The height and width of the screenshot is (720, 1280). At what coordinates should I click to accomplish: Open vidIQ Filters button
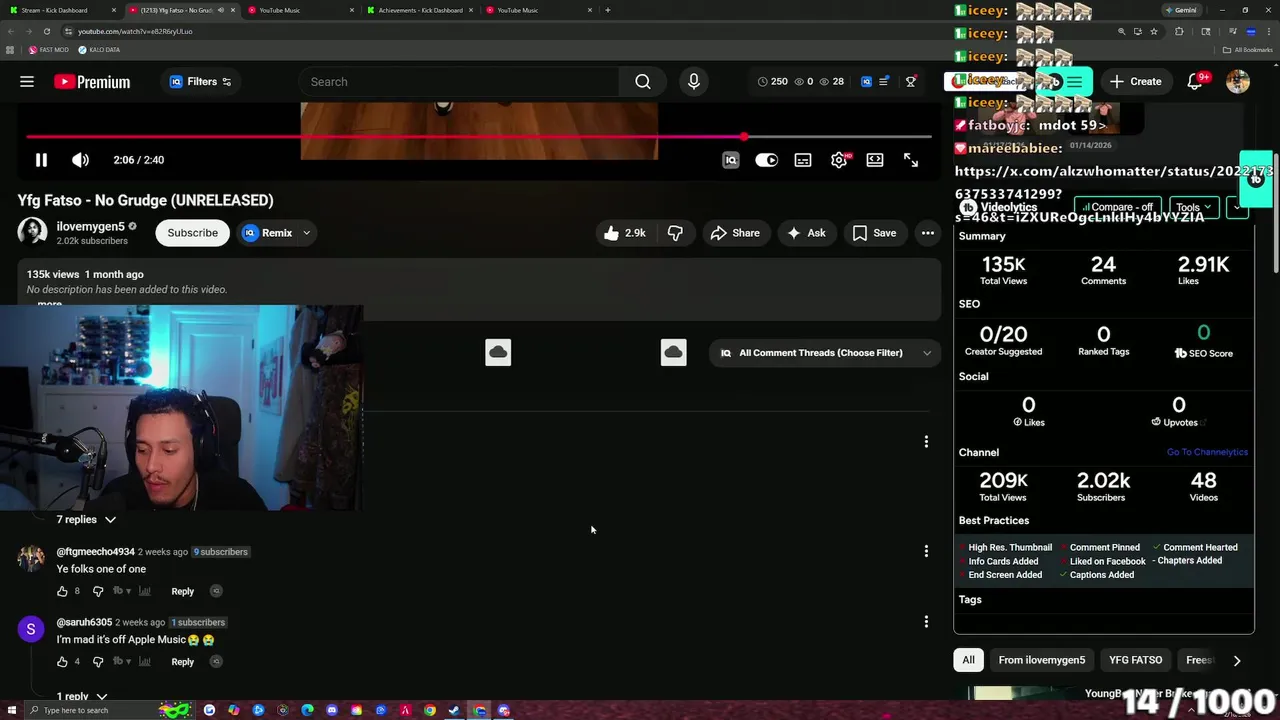point(200,82)
